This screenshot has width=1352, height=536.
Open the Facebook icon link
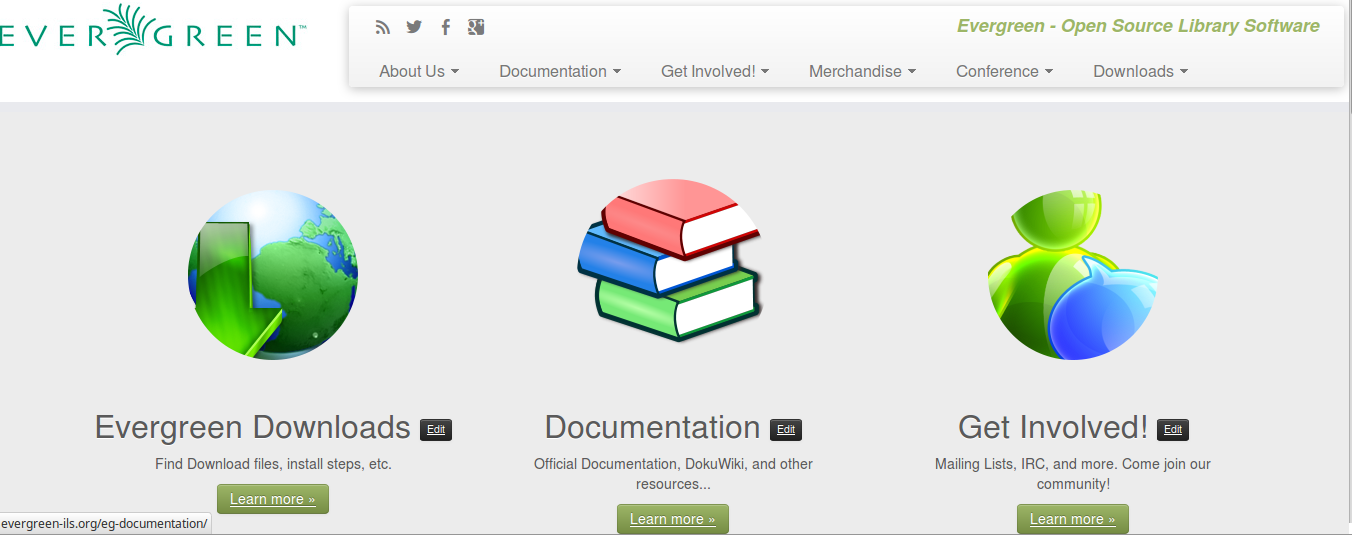pos(446,27)
